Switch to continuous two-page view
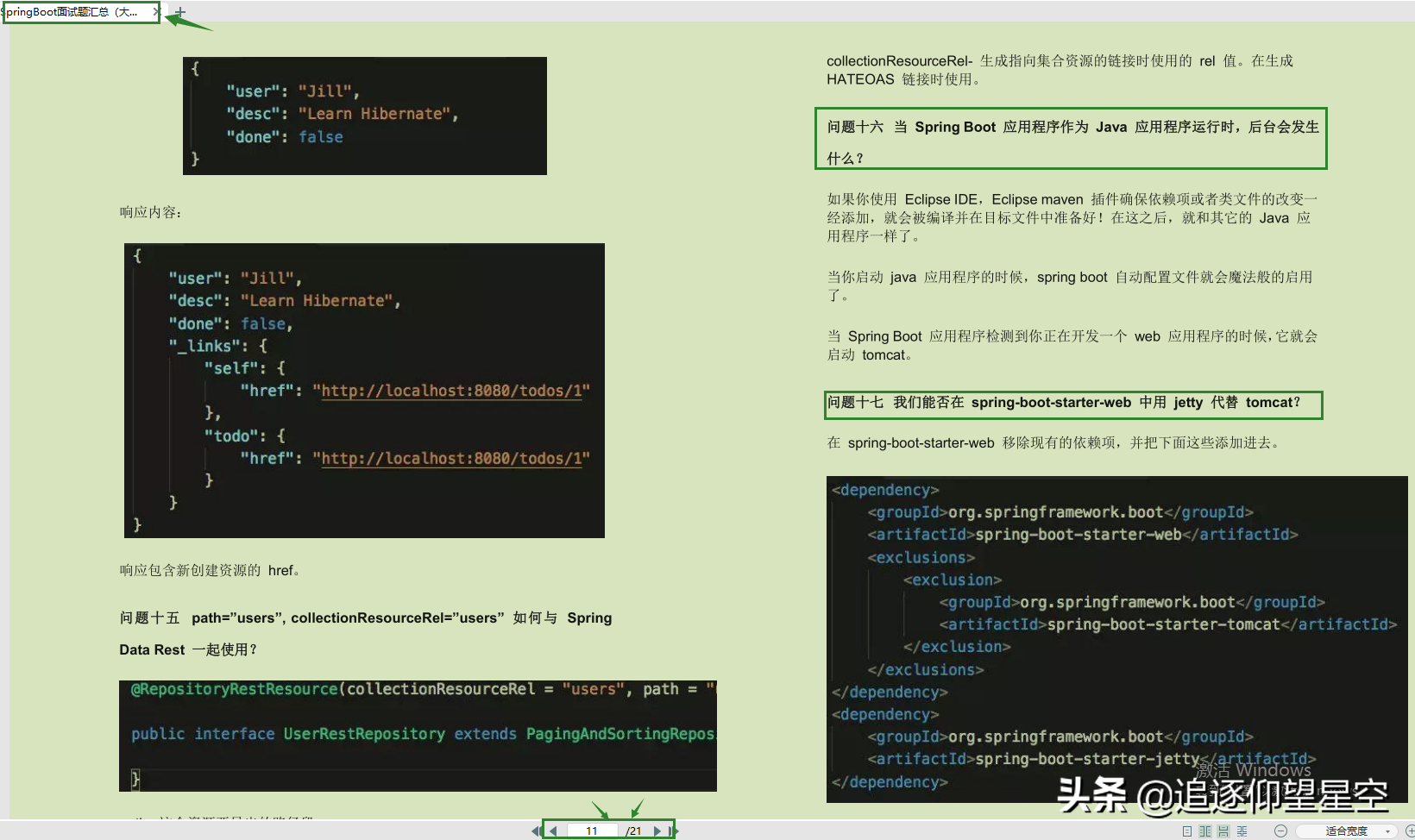This screenshot has height=840, width=1415. coord(1242,831)
